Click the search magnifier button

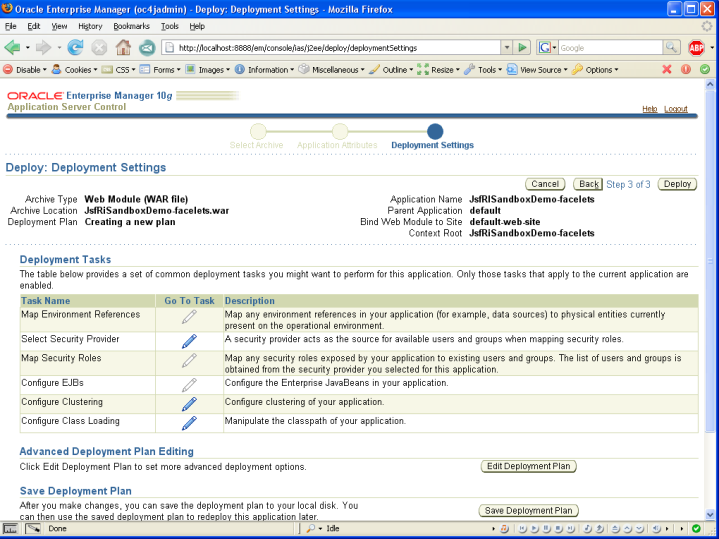[x=671, y=47]
